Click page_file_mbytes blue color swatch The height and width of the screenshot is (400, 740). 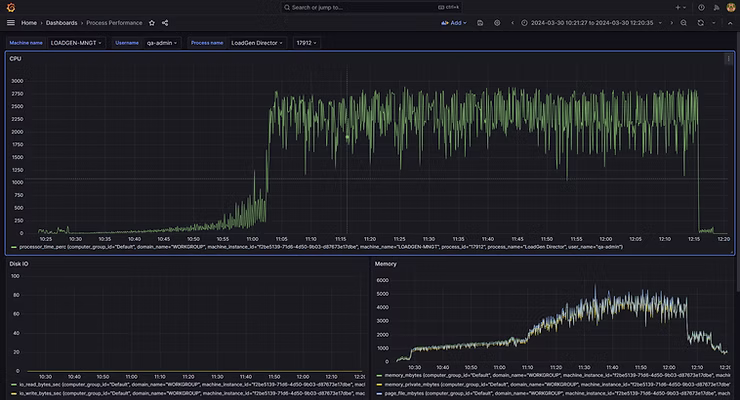(x=379, y=393)
